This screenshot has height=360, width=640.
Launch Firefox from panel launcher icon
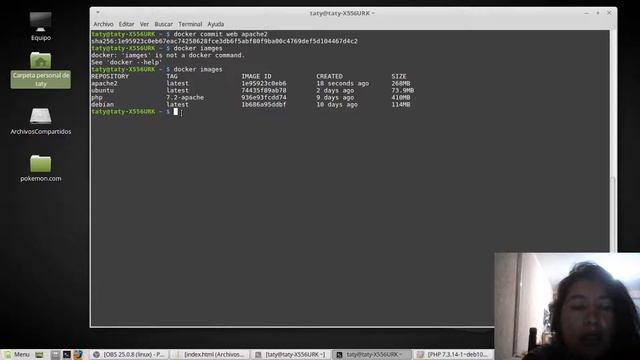(78, 355)
